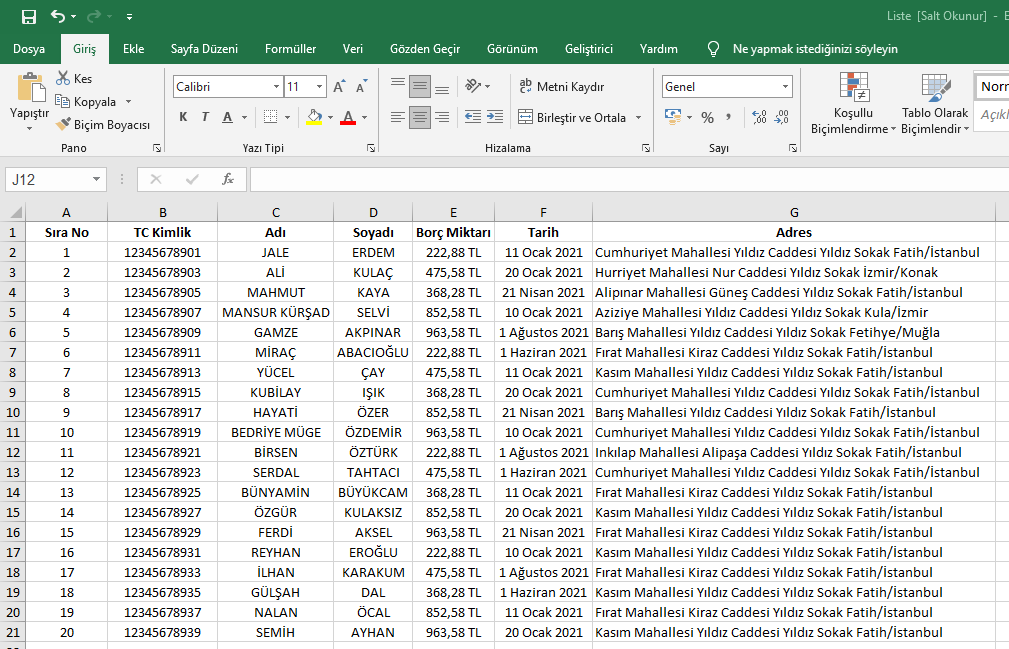
Task: Increase font size with the larger A icon
Action: tap(341, 87)
